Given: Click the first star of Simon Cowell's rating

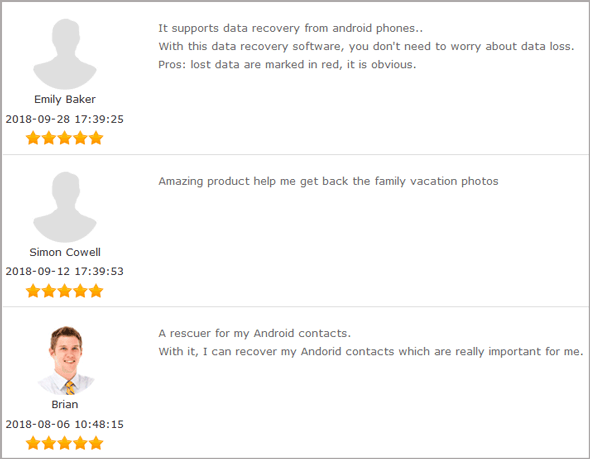Looking at the screenshot, I should point(33,291).
